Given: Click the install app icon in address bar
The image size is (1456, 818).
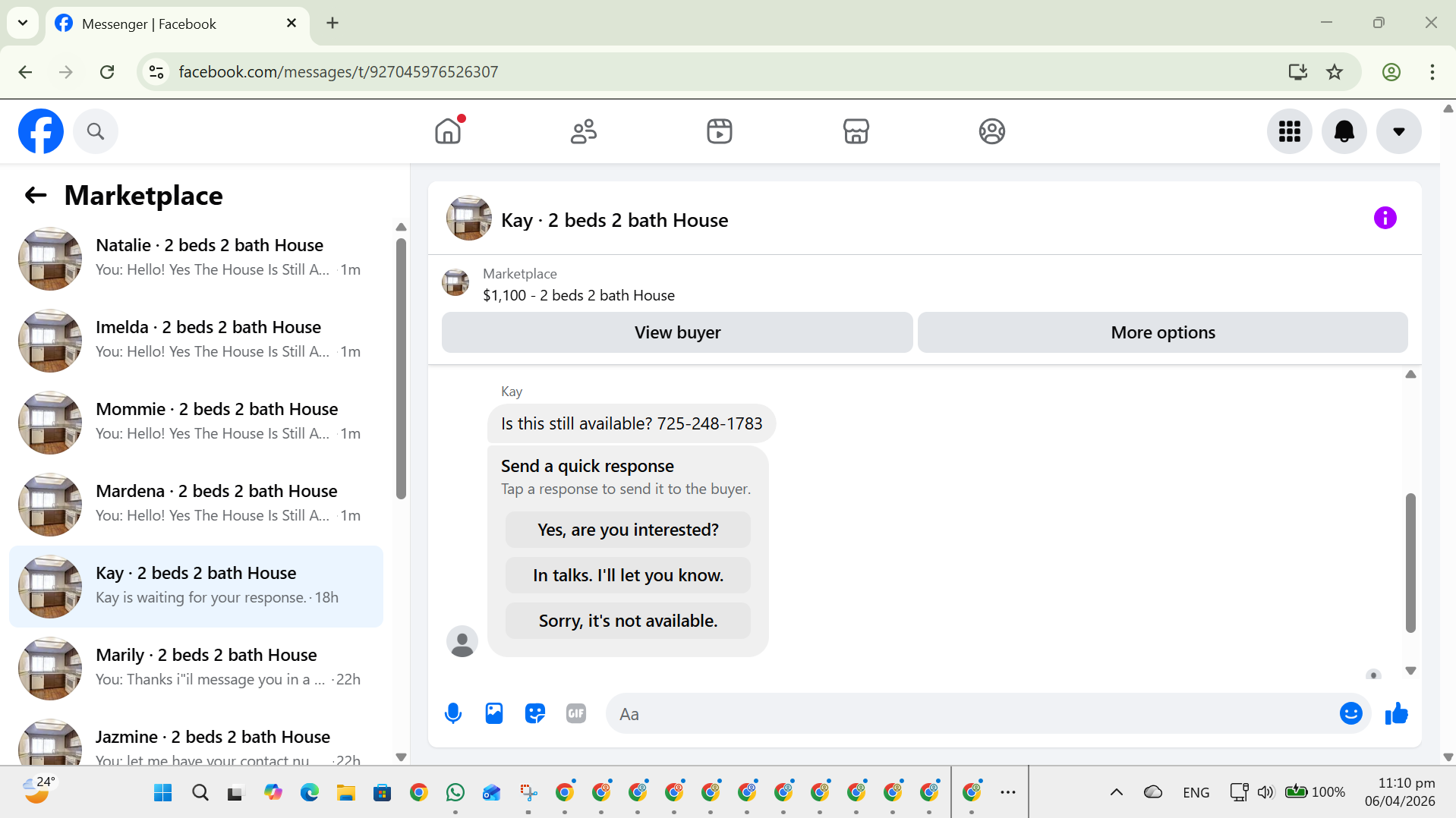Looking at the screenshot, I should click(x=1297, y=72).
